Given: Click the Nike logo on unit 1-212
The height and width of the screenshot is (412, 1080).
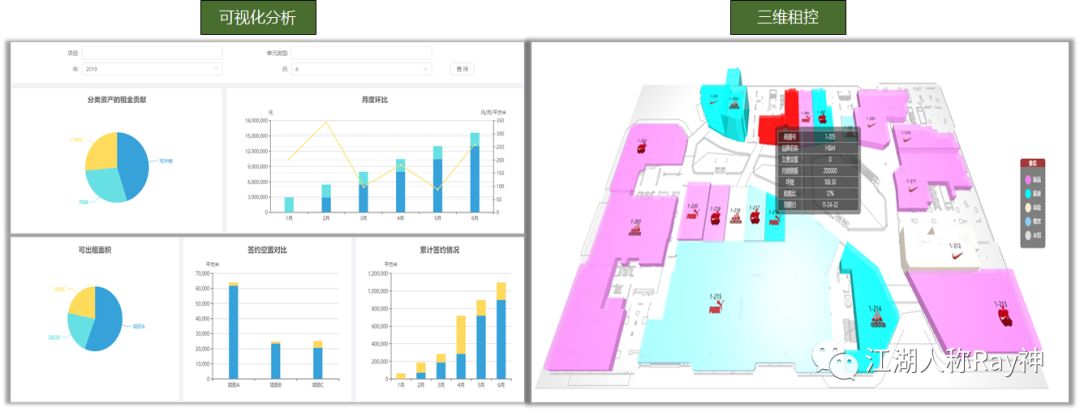Looking at the screenshot, I should point(953,256).
